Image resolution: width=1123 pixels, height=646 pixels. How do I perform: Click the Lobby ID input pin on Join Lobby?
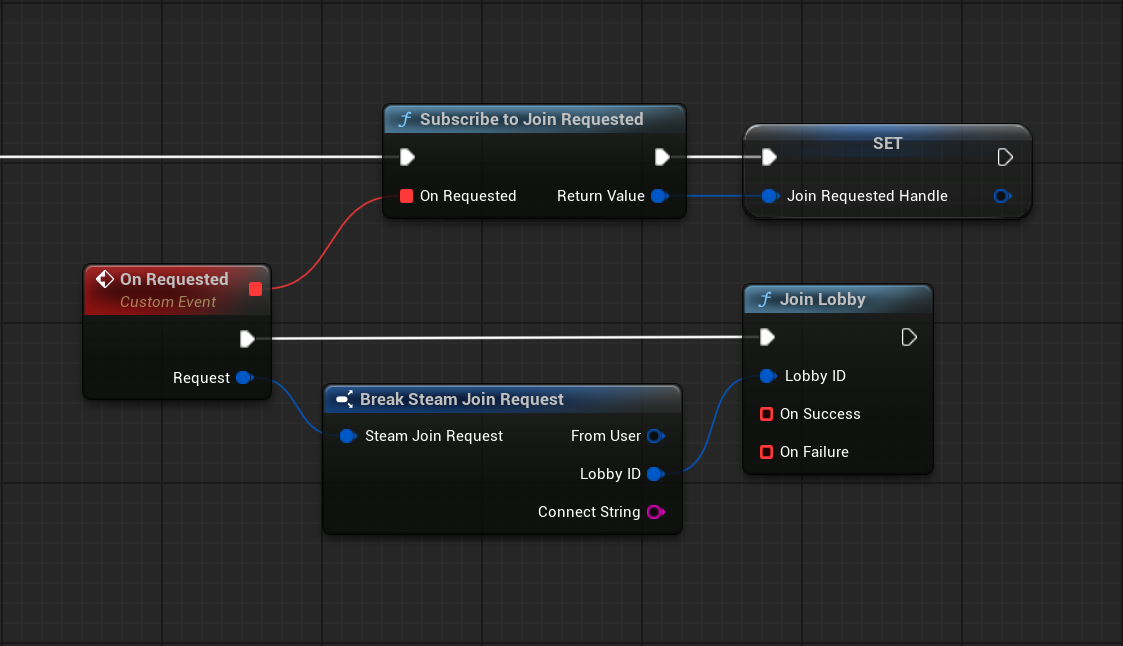767,376
